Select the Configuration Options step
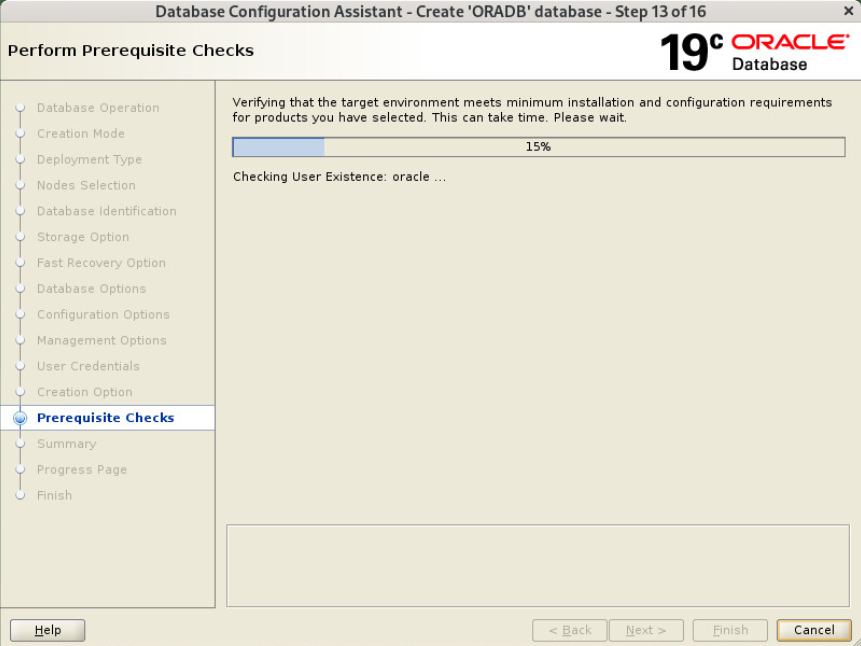The image size is (861, 646). 103,314
